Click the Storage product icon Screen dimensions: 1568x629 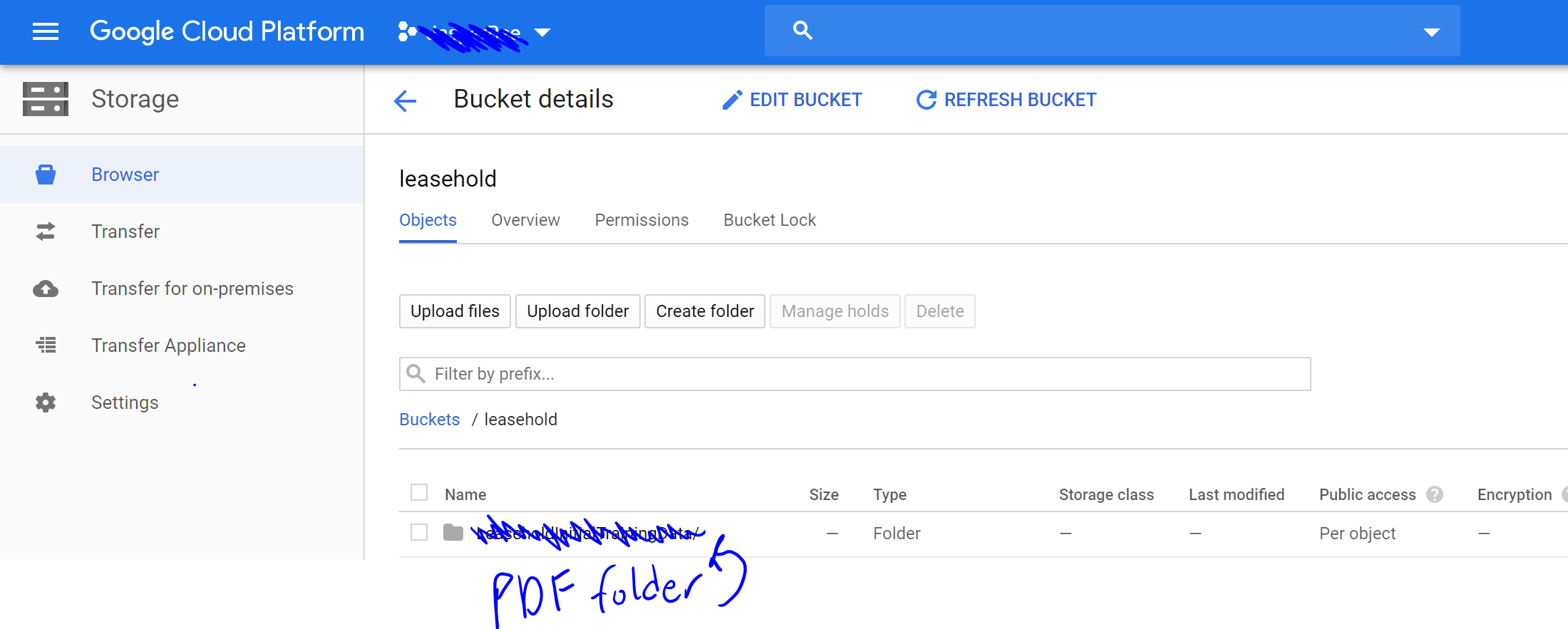click(x=46, y=99)
